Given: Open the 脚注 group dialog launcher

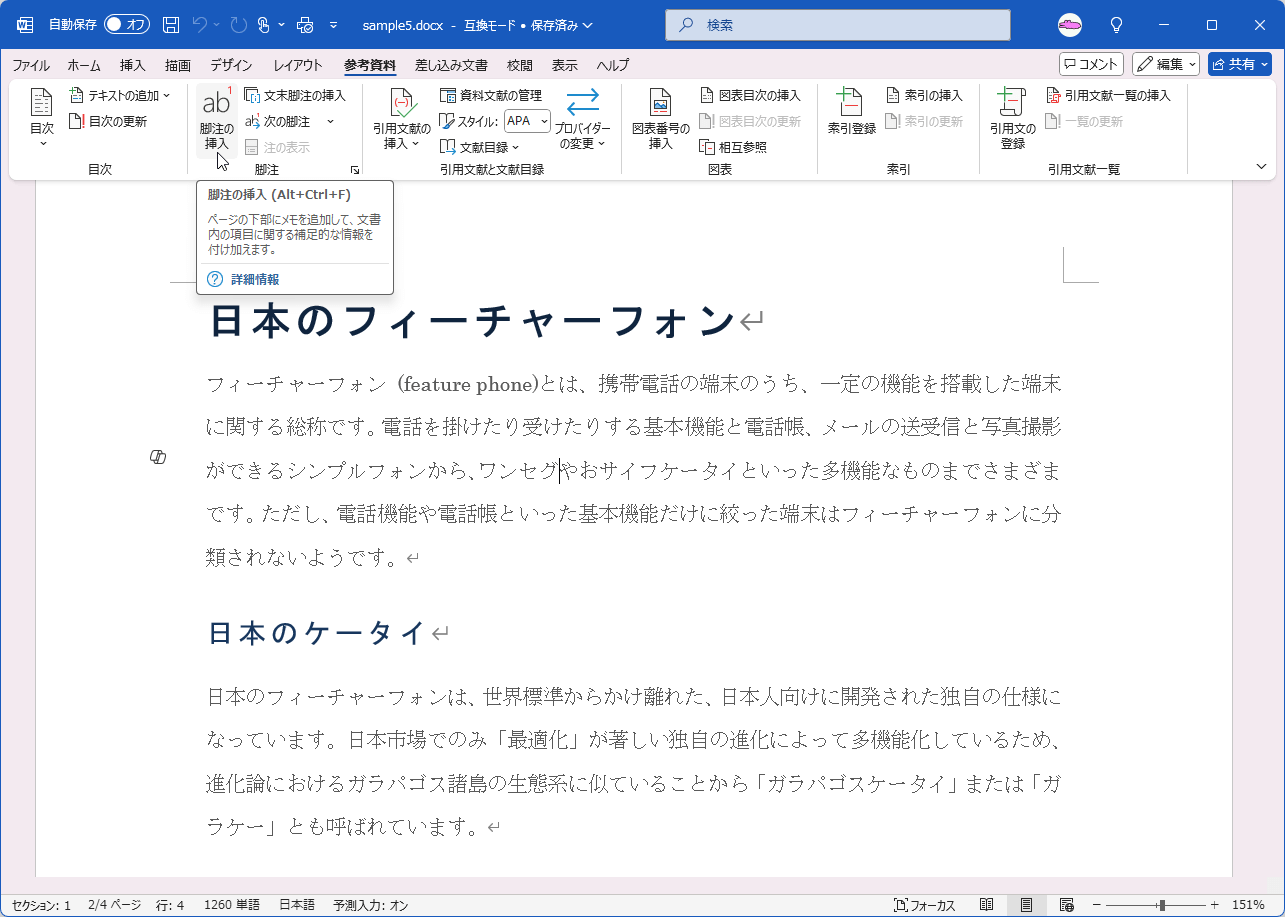Looking at the screenshot, I should click(355, 170).
